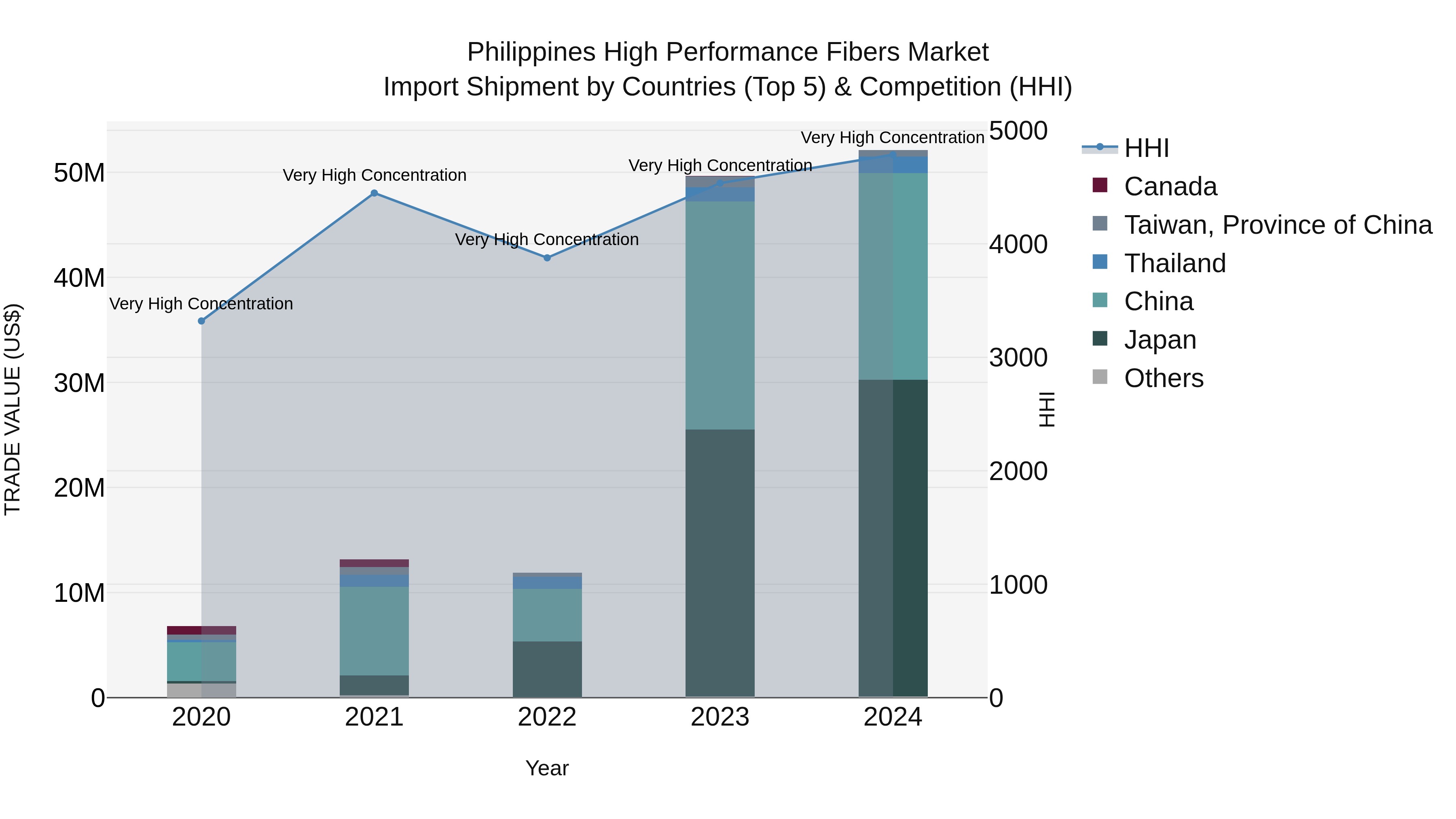Click the Year axis title
This screenshot has height=819, width=1456.
click(547, 768)
